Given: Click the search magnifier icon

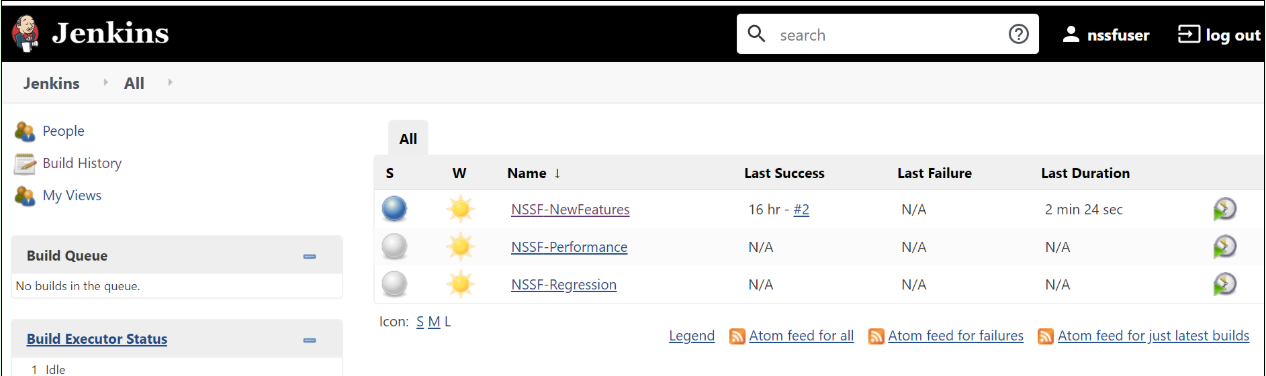Looking at the screenshot, I should (757, 34).
